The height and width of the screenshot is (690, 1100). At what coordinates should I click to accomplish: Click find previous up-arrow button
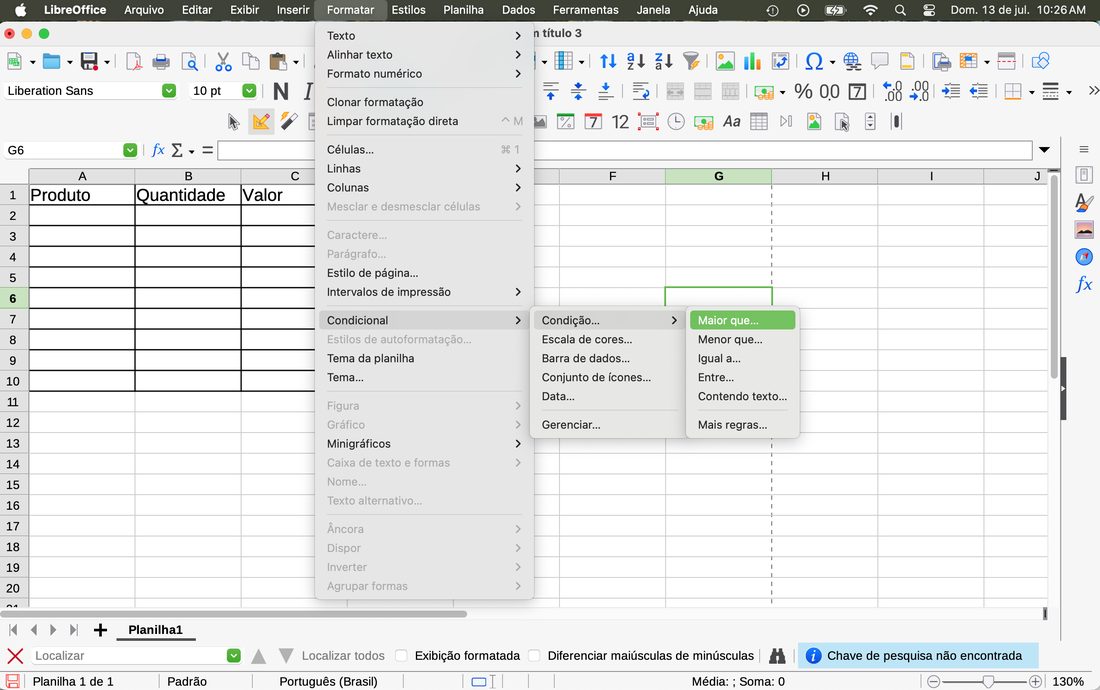tap(258, 656)
